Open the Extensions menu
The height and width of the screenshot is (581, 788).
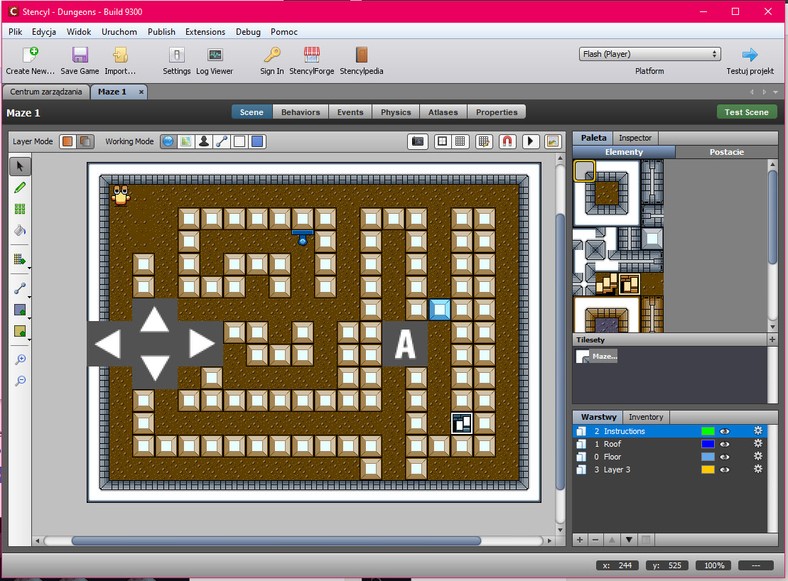point(205,32)
